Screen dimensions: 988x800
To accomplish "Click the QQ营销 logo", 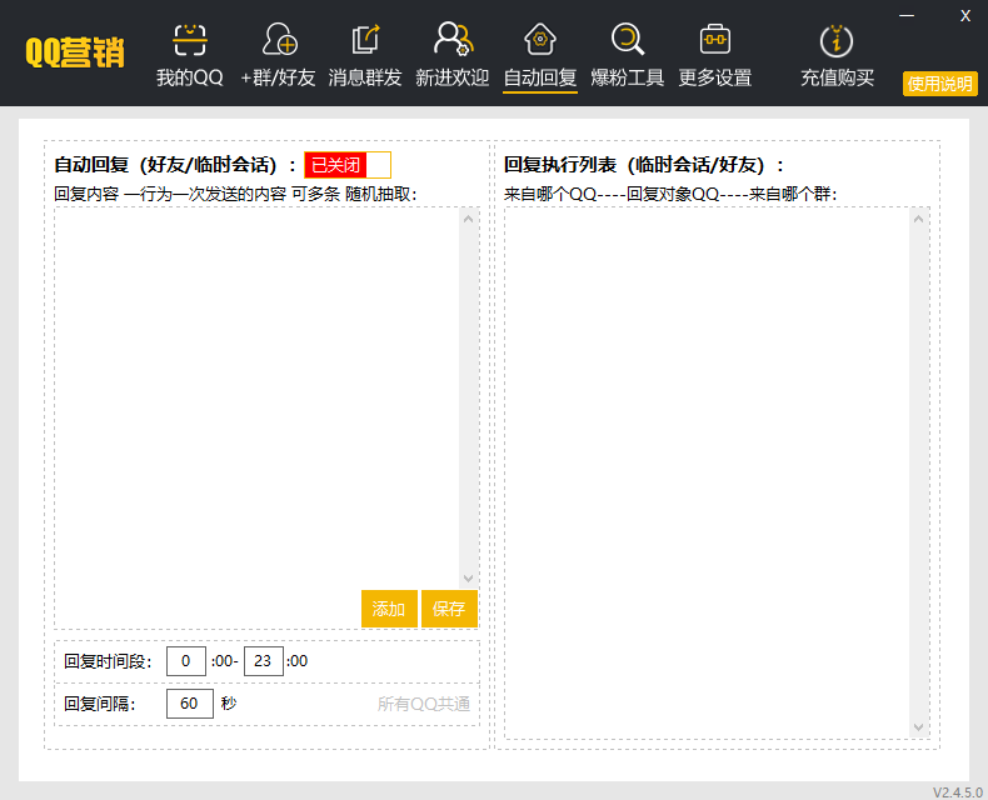I will (x=75, y=52).
